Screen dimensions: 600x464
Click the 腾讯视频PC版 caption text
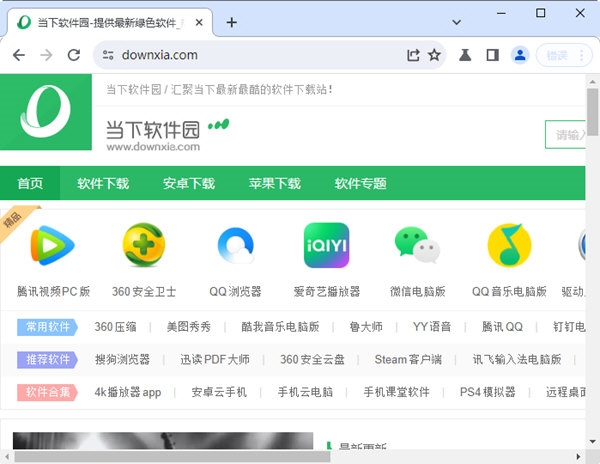pyautogui.click(x=53, y=291)
